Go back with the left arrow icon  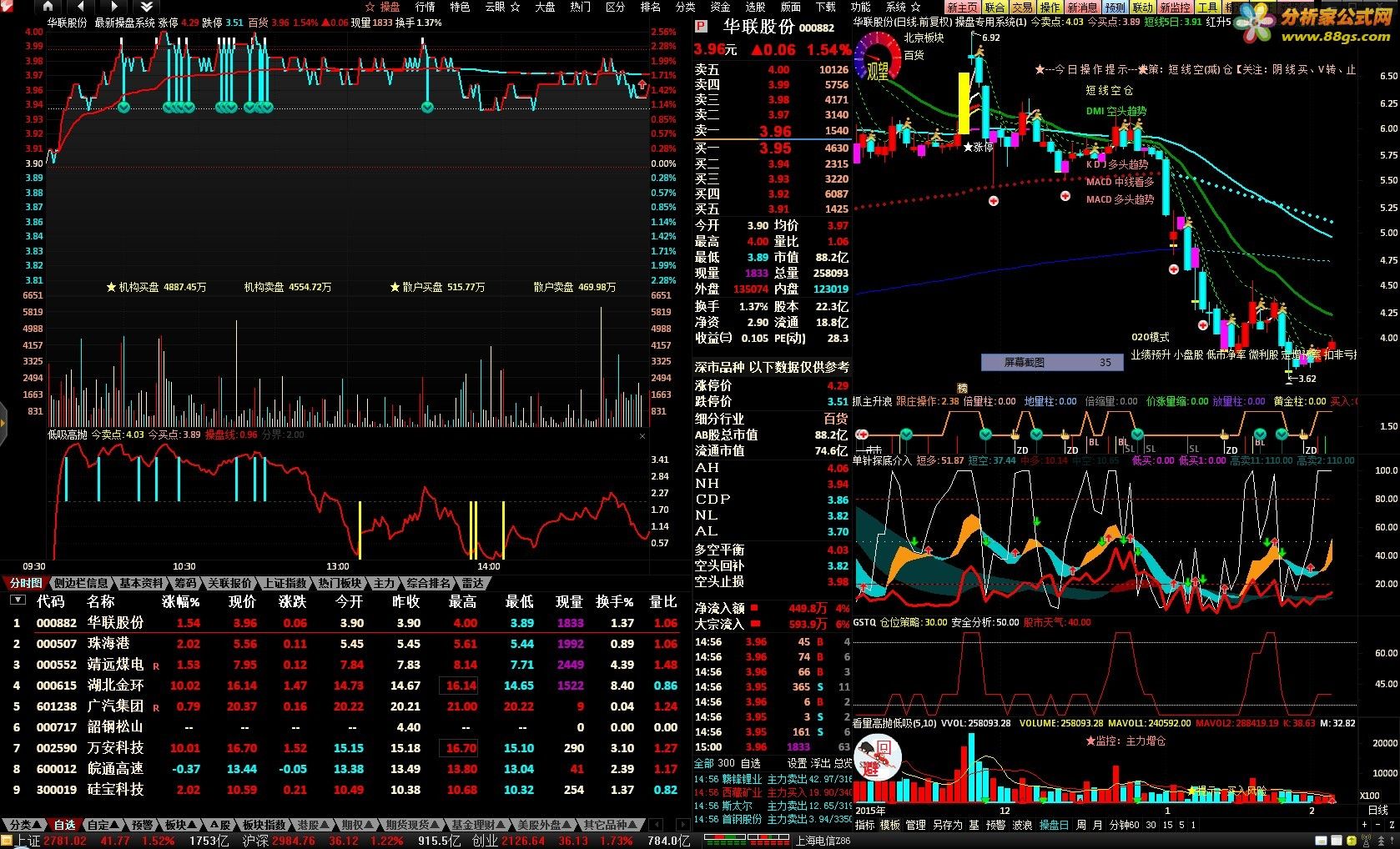(82, 6)
